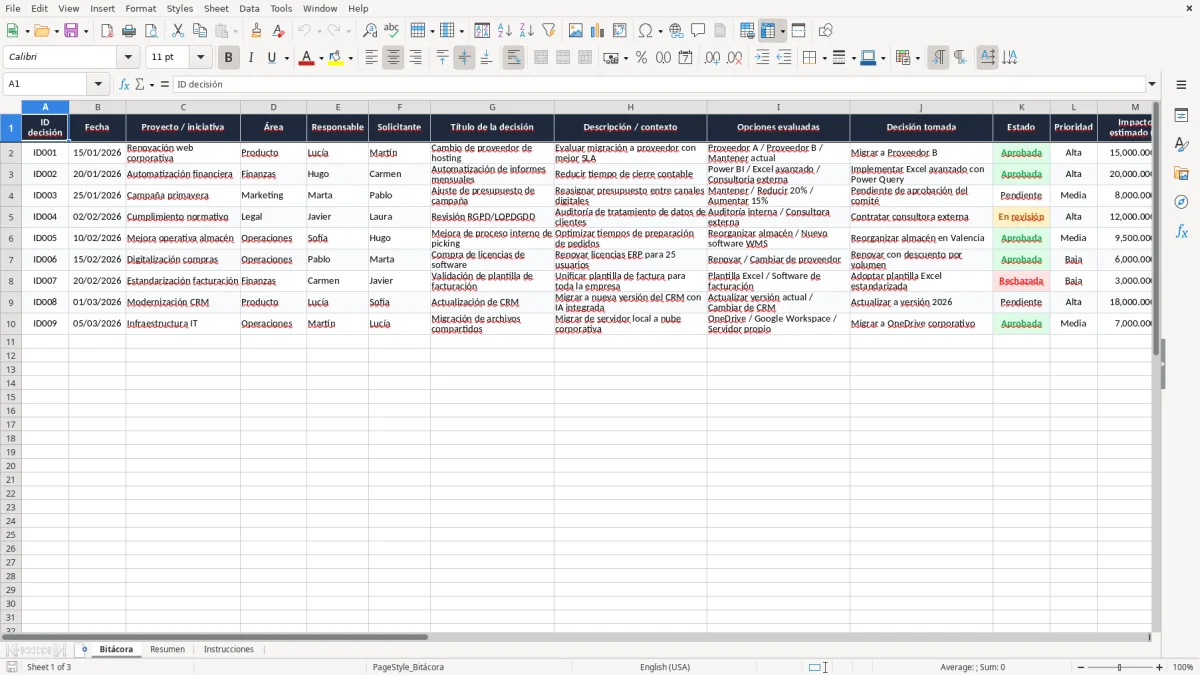This screenshot has width=1200, height=675.
Task: Open the Sheet menu
Action: (216, 8)
